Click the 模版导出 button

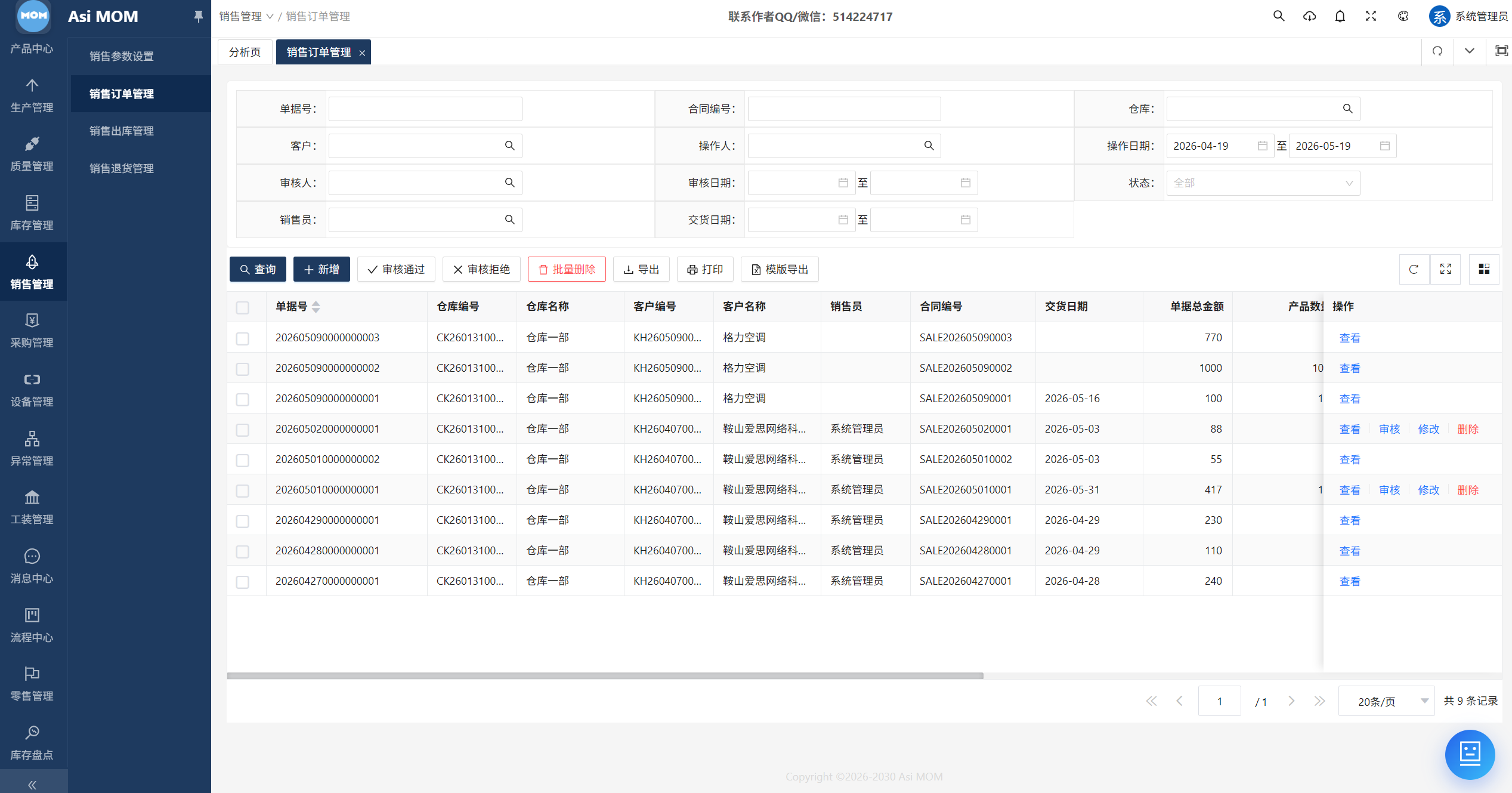780,270
